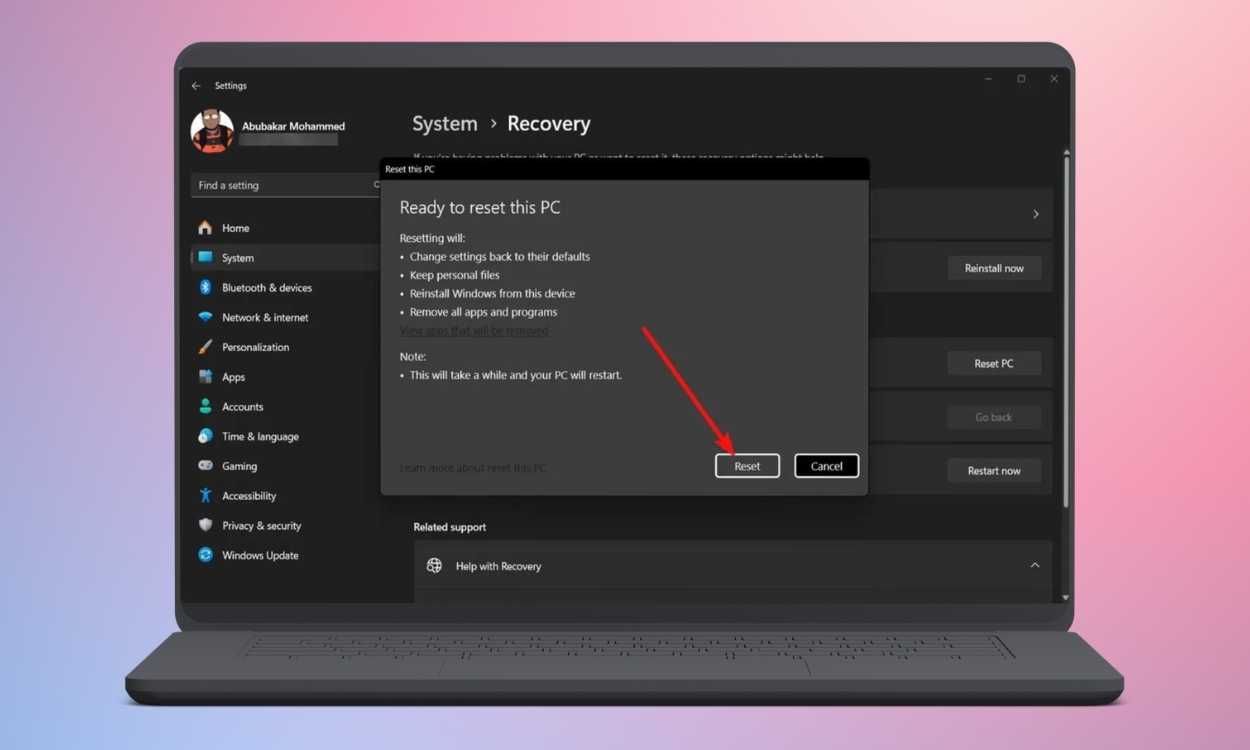
Task: Click the scroll down arrow on Settings scrollbar
Action: (1066, 597)
